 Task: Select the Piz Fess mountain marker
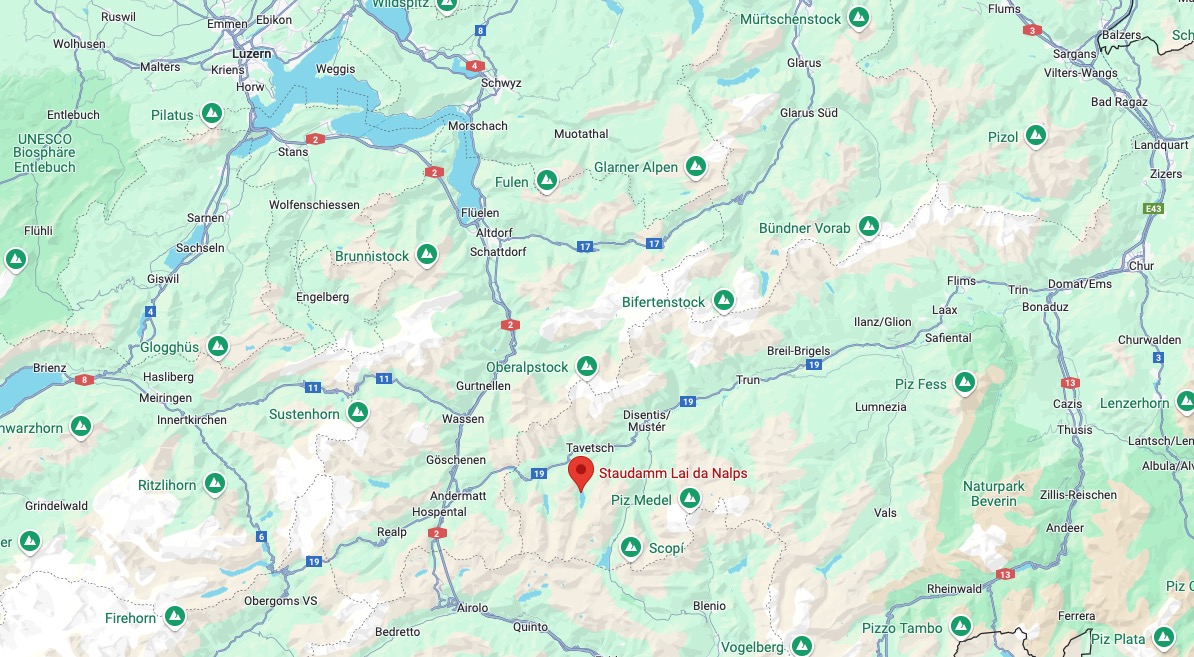coord(965,382)
